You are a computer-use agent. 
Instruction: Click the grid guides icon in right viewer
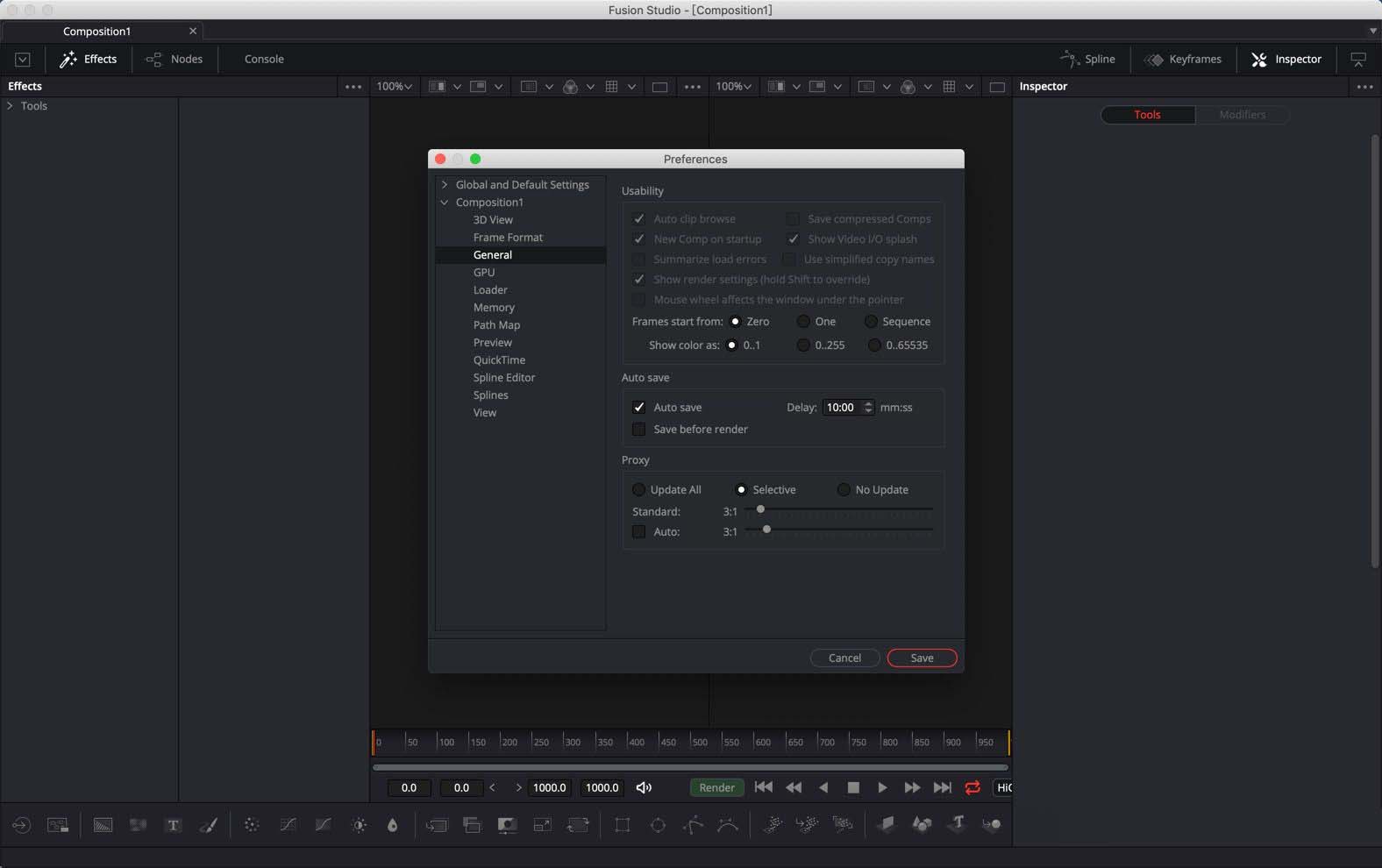[x=949, y=87]
